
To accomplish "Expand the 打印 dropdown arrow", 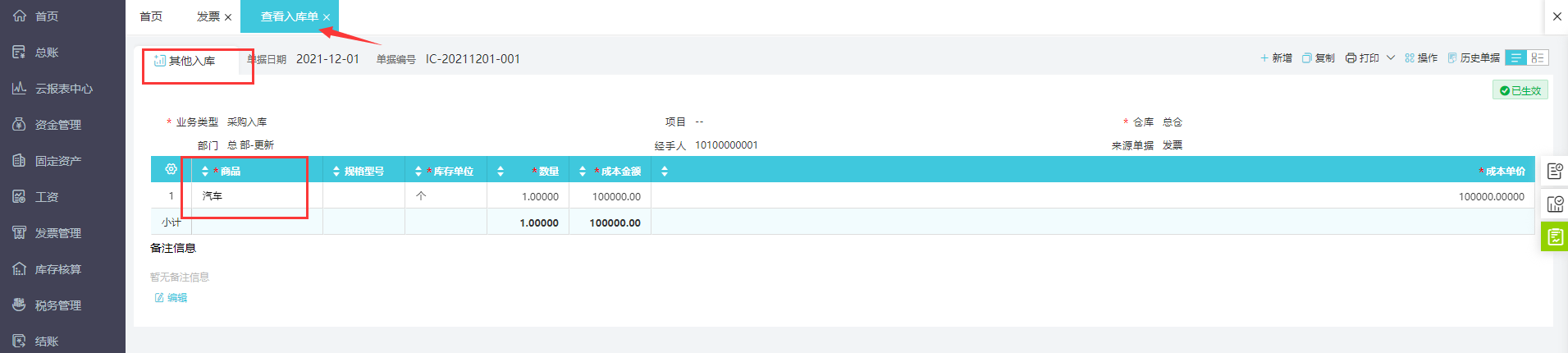I will pyautogui.click(x=1391, y=57).
